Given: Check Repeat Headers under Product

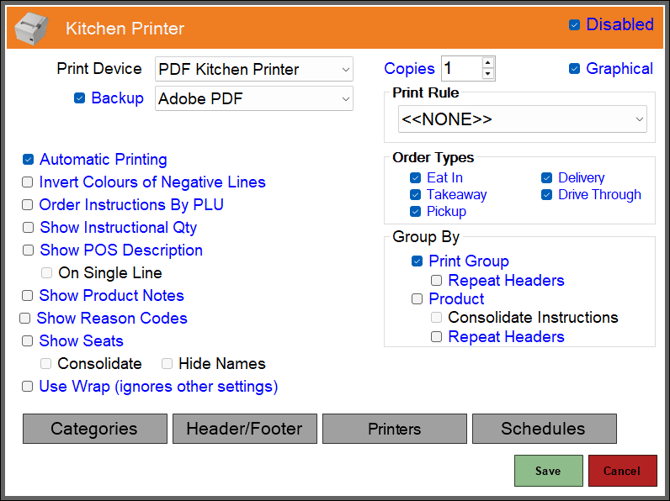Looking at the screenshot, I should (436, 337).
